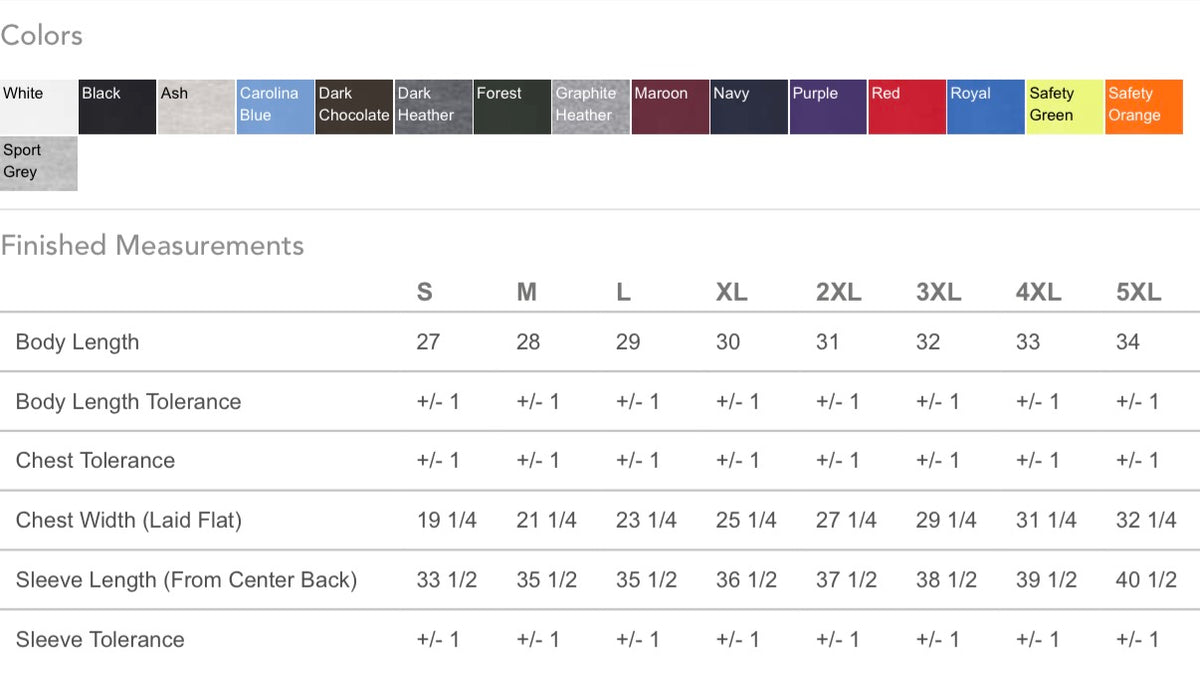Image resolution: width=1200 pixels, height=679 pixels.
Task: Click the 5XL size column header
Action: (1139, 292)
